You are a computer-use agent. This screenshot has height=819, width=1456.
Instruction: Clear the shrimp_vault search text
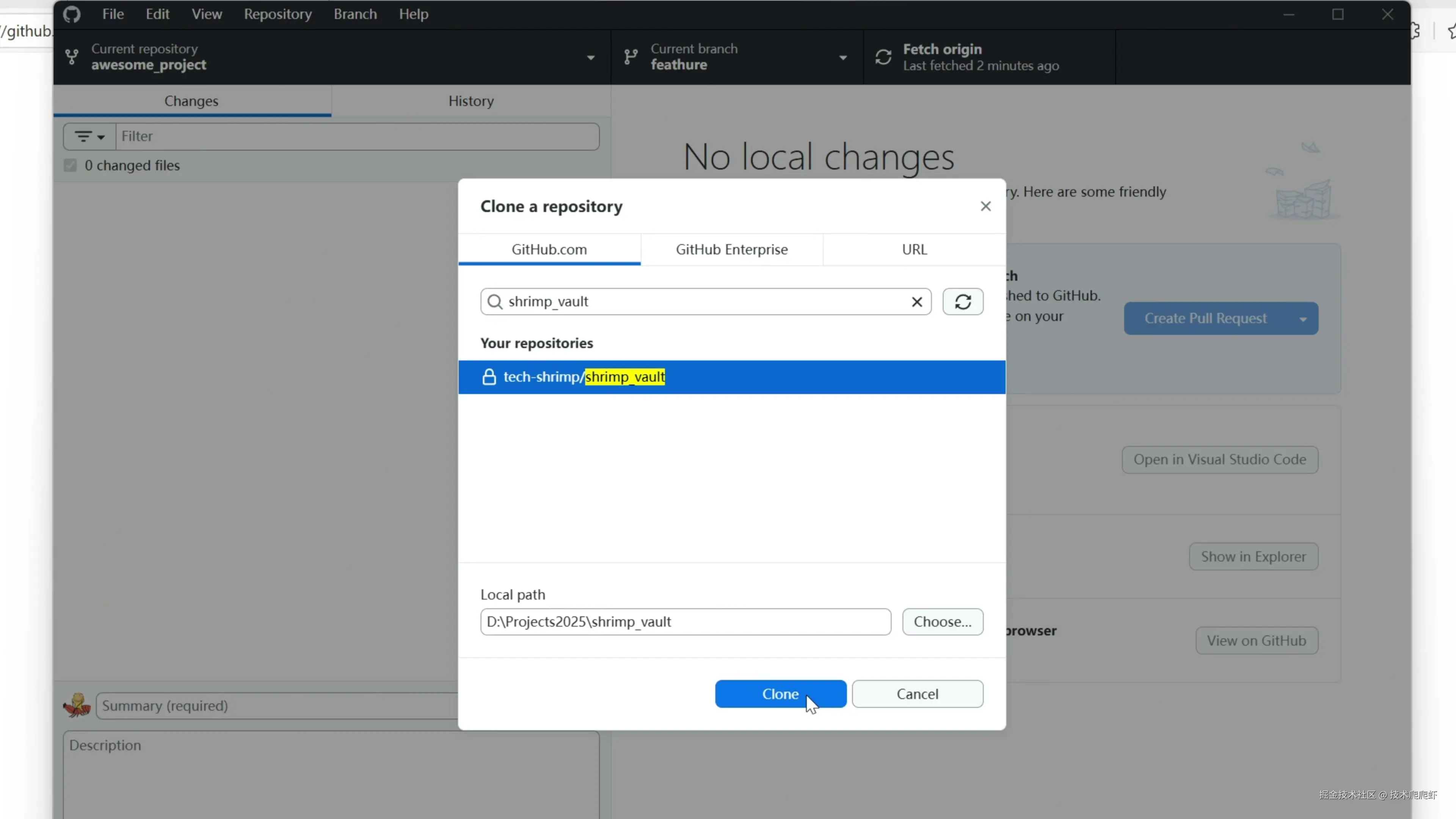tap(917, 302)
